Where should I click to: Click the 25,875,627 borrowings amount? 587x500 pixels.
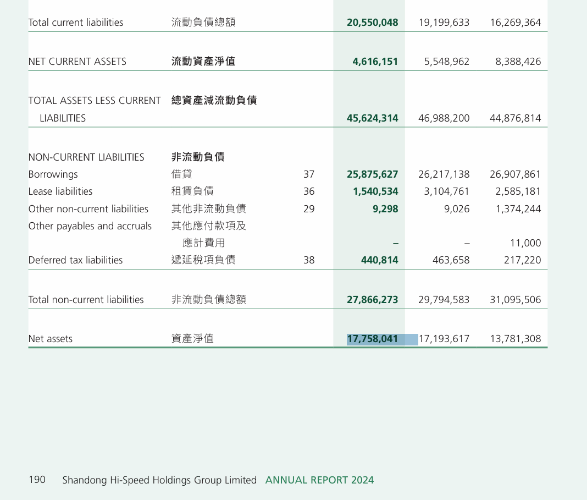click(372, 174)
